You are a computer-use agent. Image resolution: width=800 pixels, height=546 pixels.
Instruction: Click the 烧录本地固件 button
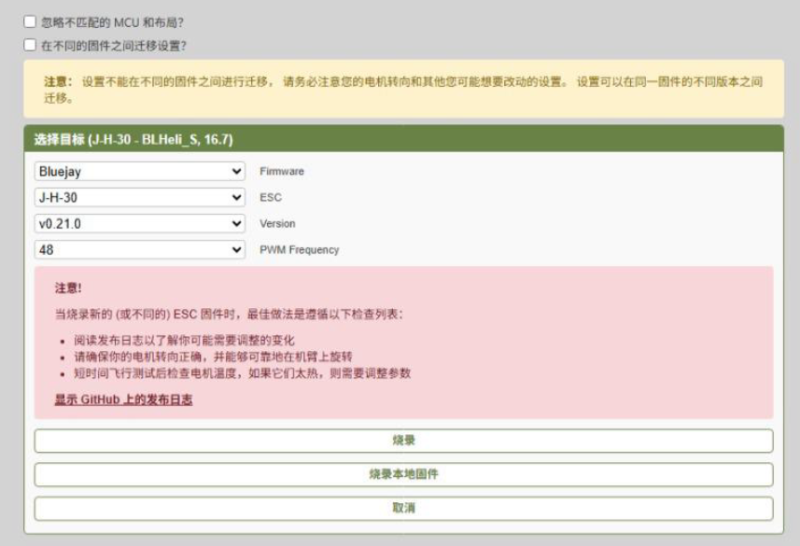403,474
